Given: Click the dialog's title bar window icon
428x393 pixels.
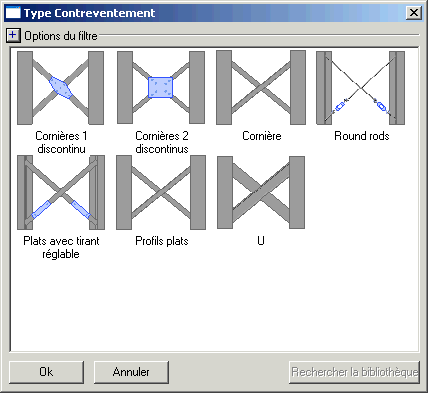Looking at the screenshot, I should coord(13,13).
